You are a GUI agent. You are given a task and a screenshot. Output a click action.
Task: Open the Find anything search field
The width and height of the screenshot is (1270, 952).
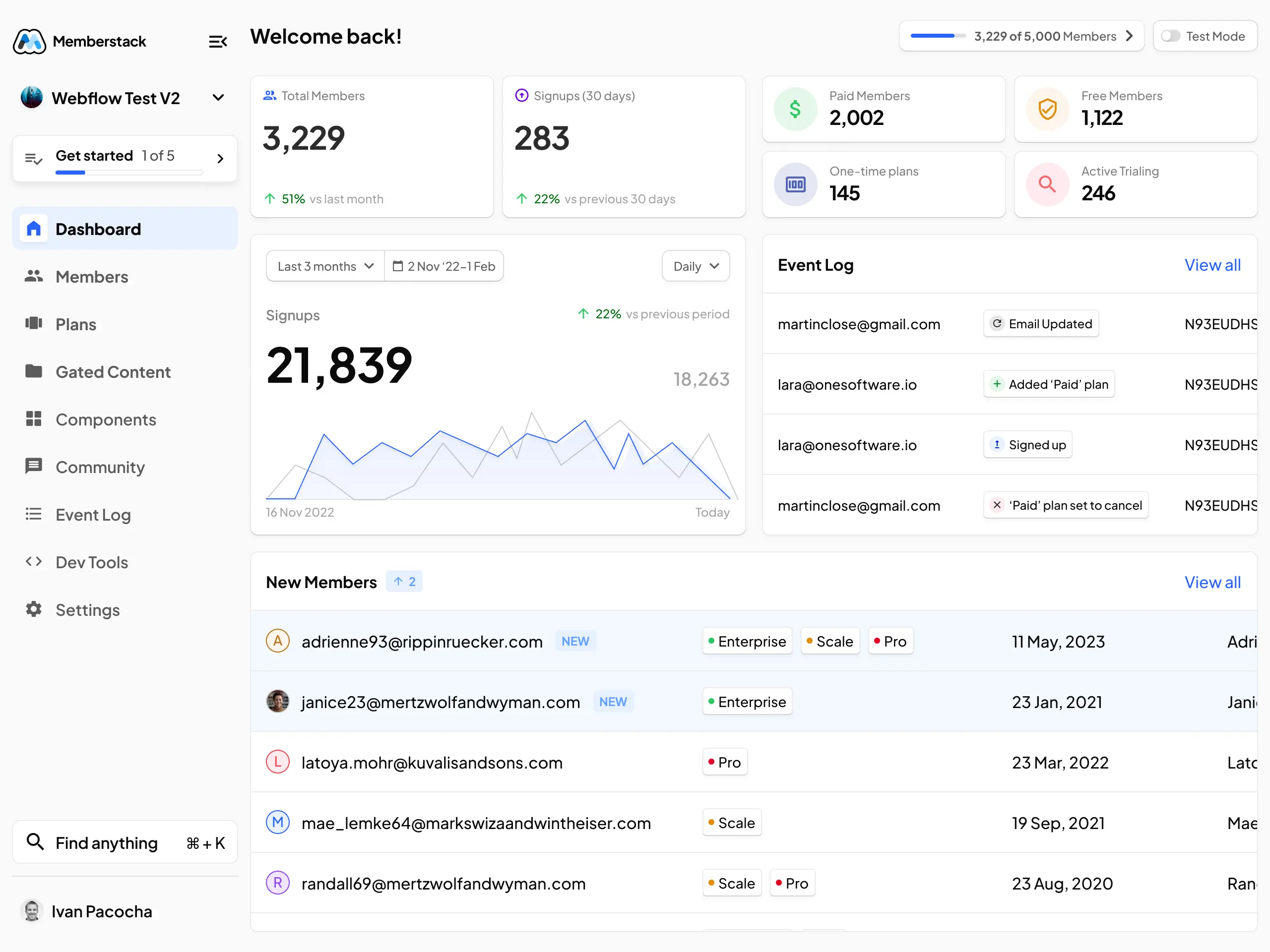[x=125, y=842]
